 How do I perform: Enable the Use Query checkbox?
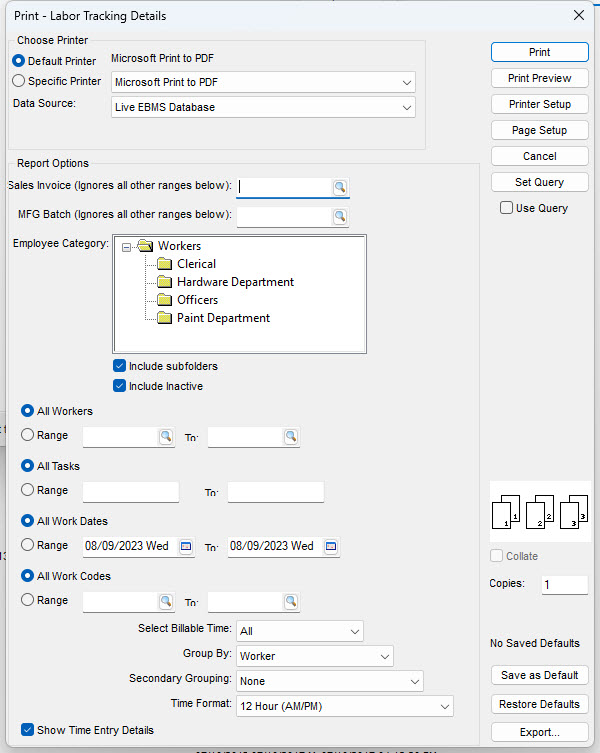[507, 208]
